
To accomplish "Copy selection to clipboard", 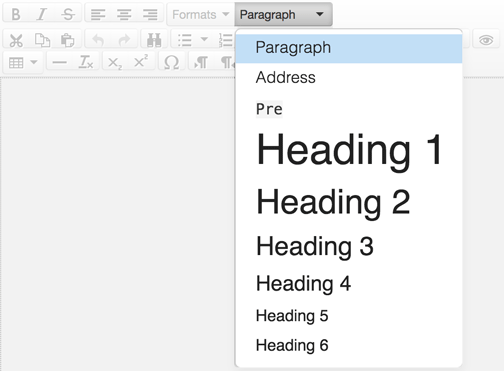I will point(42,40).
